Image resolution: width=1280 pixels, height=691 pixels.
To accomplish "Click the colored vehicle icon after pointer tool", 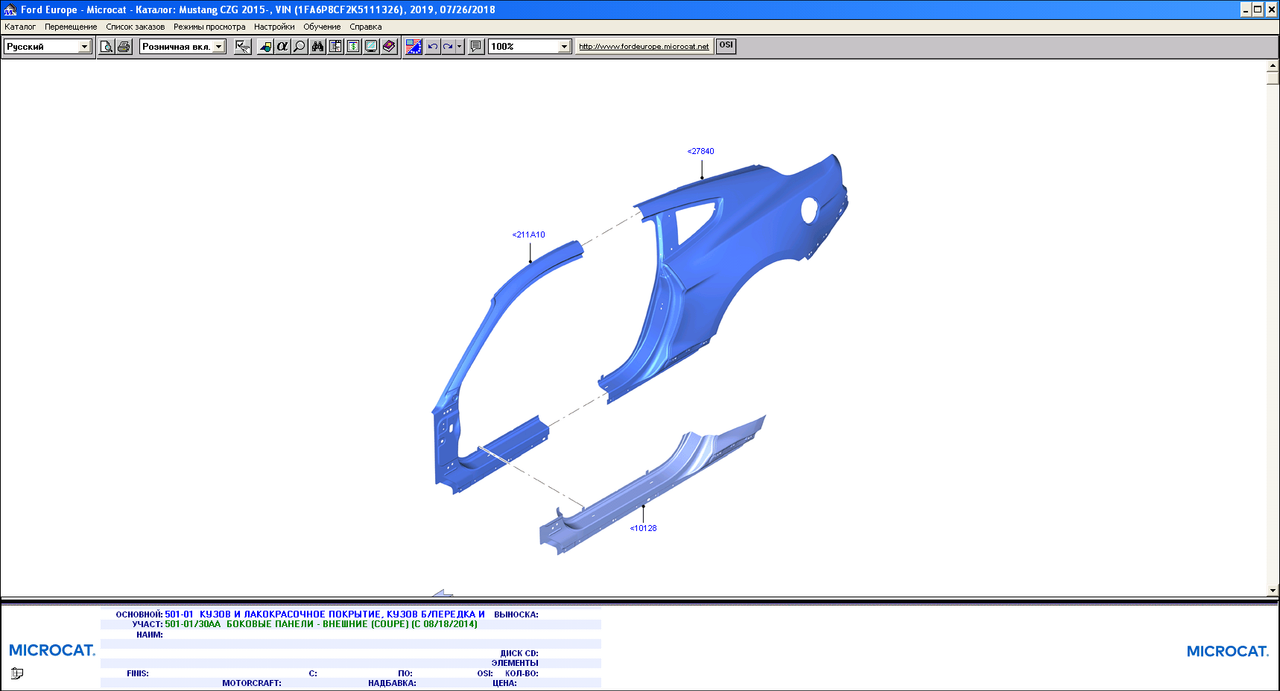I will (265, 46).
